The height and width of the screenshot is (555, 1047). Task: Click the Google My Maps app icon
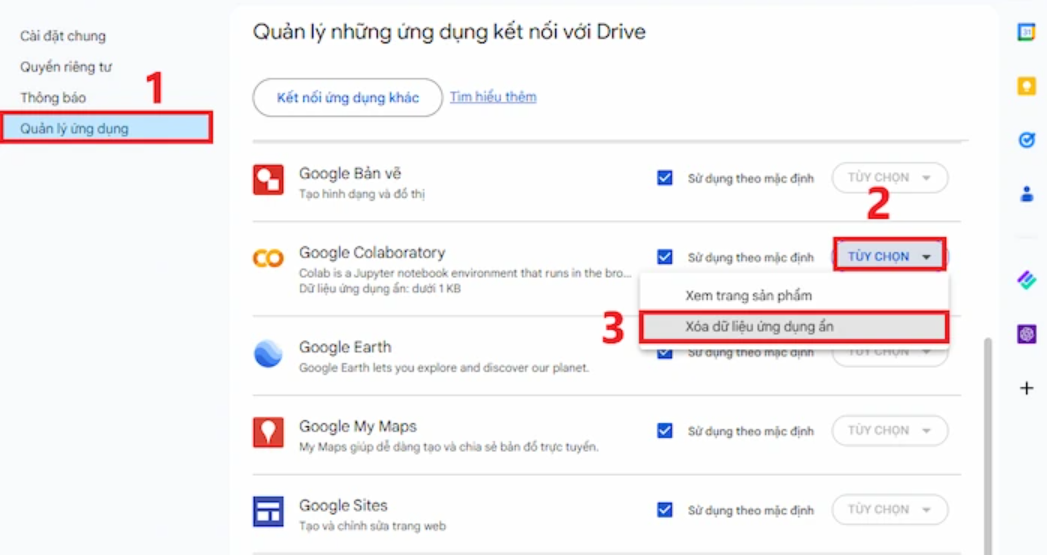268,432
